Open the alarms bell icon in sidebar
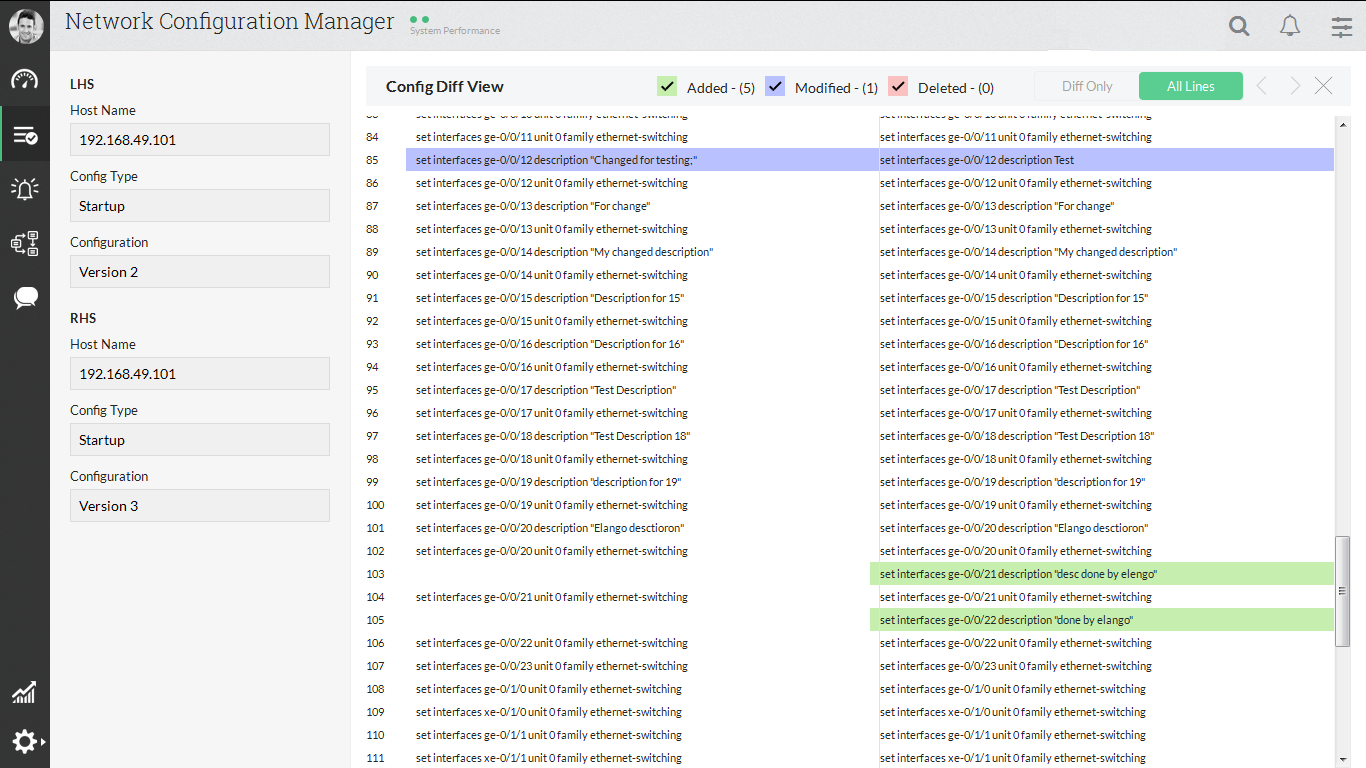This screenshot has height=768, width=1366. pos(24,188)
